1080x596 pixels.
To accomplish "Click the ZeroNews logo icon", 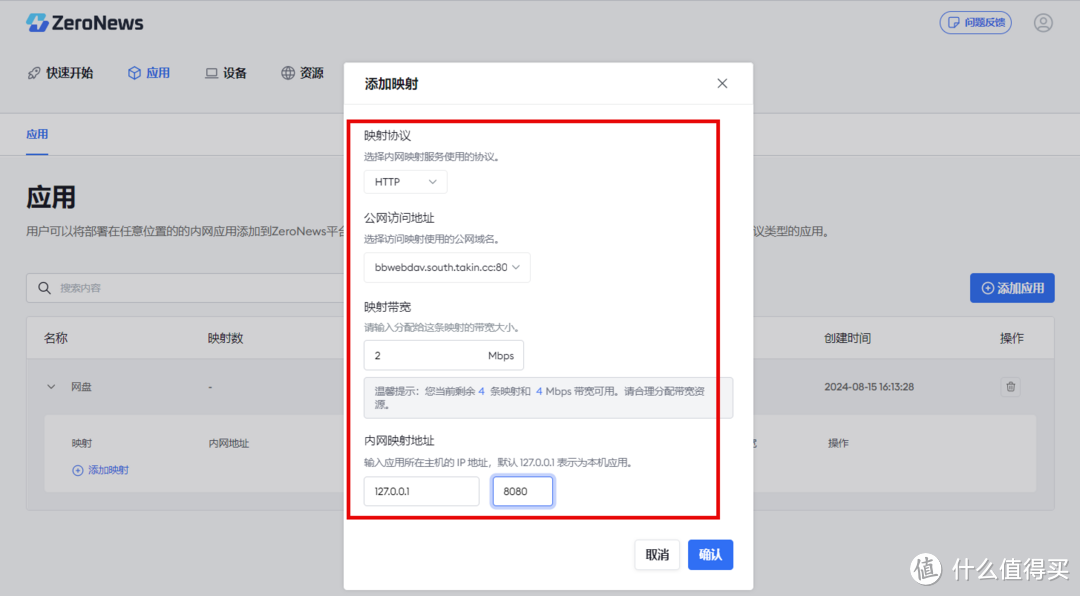I will [37, 22].
